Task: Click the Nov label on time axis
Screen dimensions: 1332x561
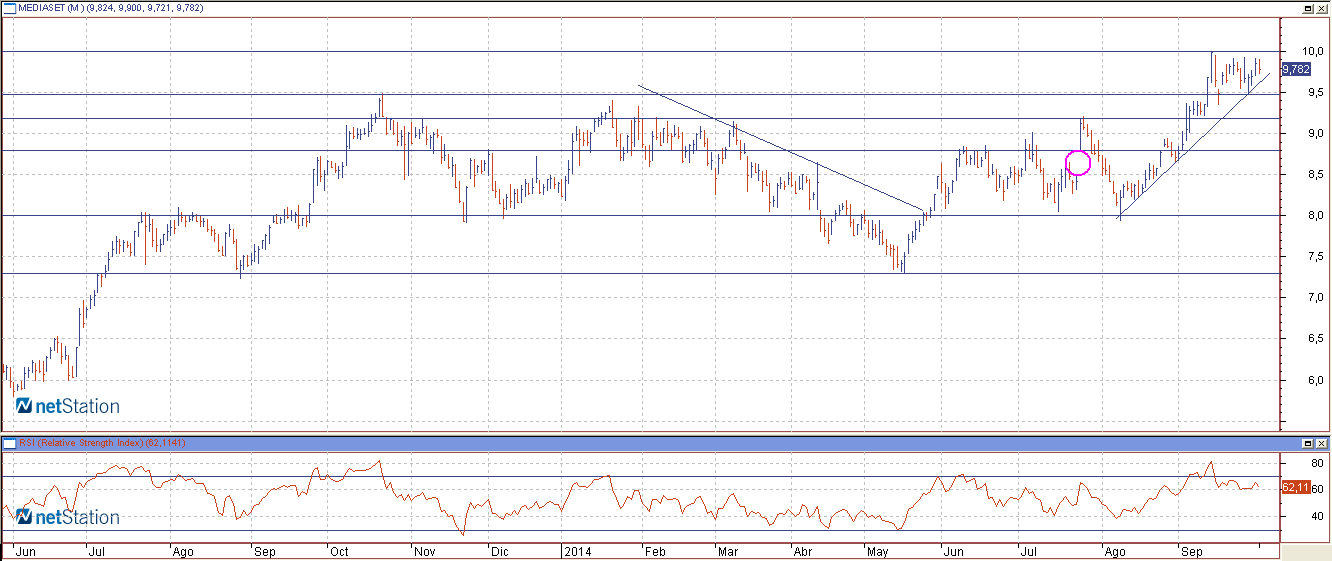Action: tap(424, 551)
